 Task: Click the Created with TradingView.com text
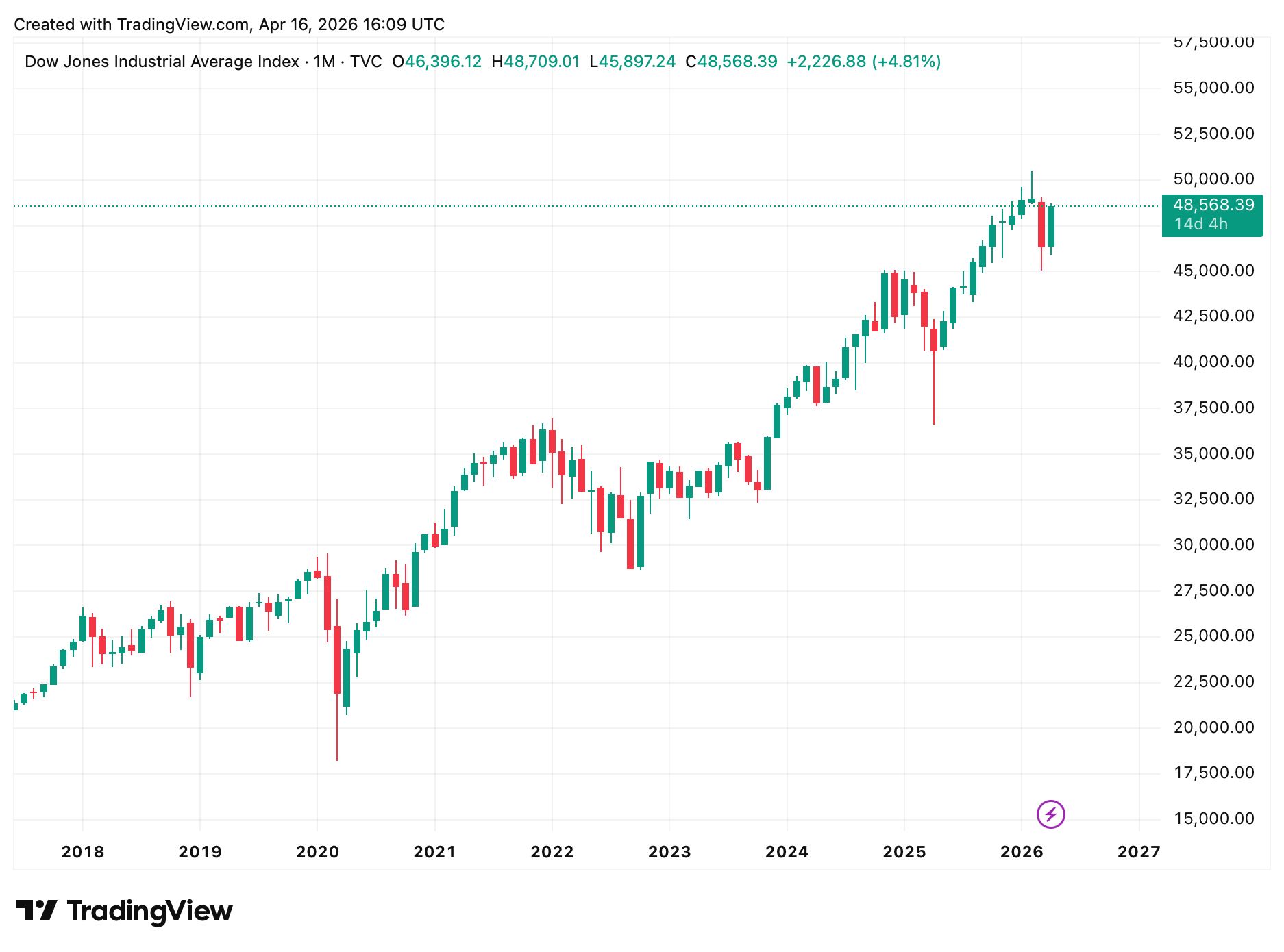tap(229, 25)
